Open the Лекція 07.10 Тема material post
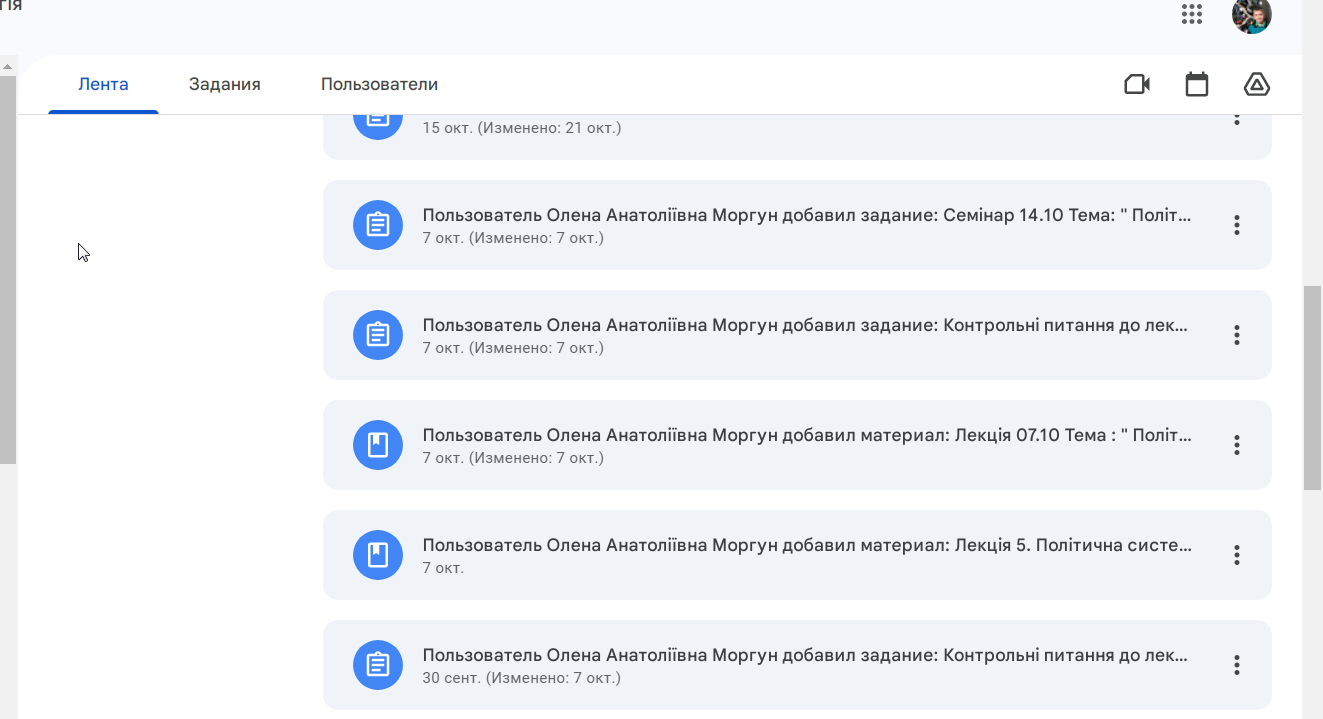The image size is (1323, 719). tap(797, 445)
